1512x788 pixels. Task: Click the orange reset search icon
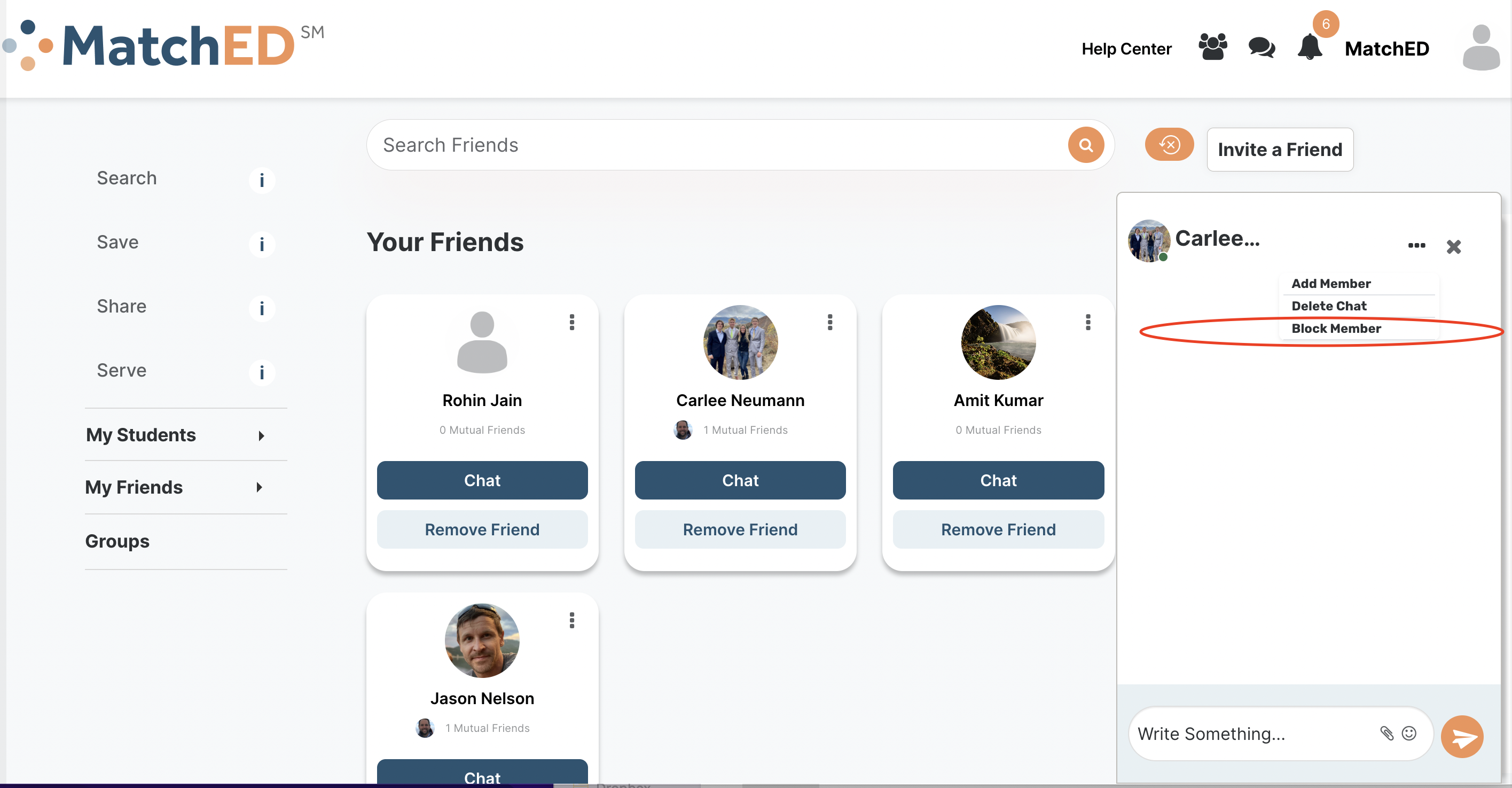point(1169,144)
